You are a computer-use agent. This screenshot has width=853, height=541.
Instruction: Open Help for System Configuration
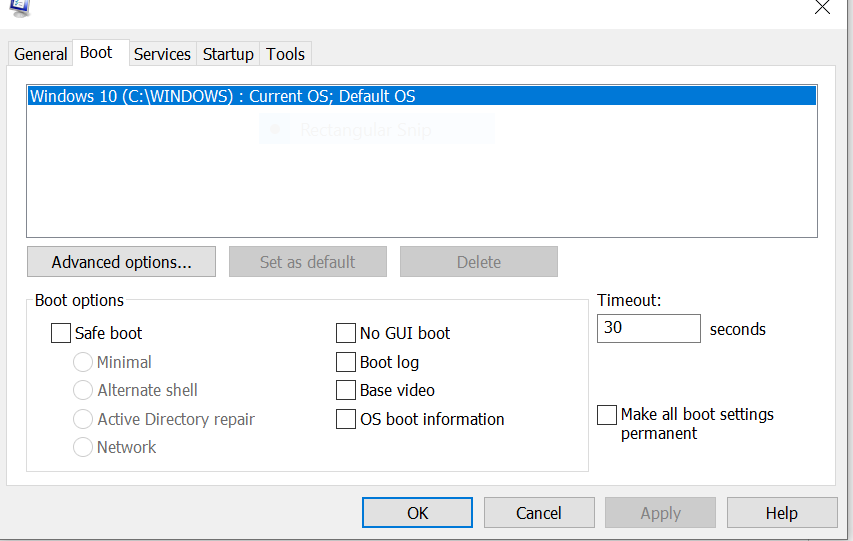point(782,513)
